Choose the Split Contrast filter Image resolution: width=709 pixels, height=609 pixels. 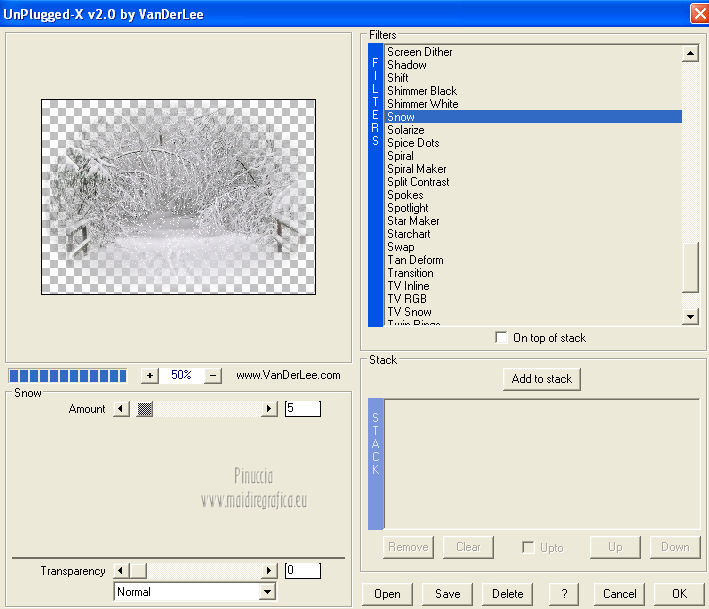tap(533, 182)
